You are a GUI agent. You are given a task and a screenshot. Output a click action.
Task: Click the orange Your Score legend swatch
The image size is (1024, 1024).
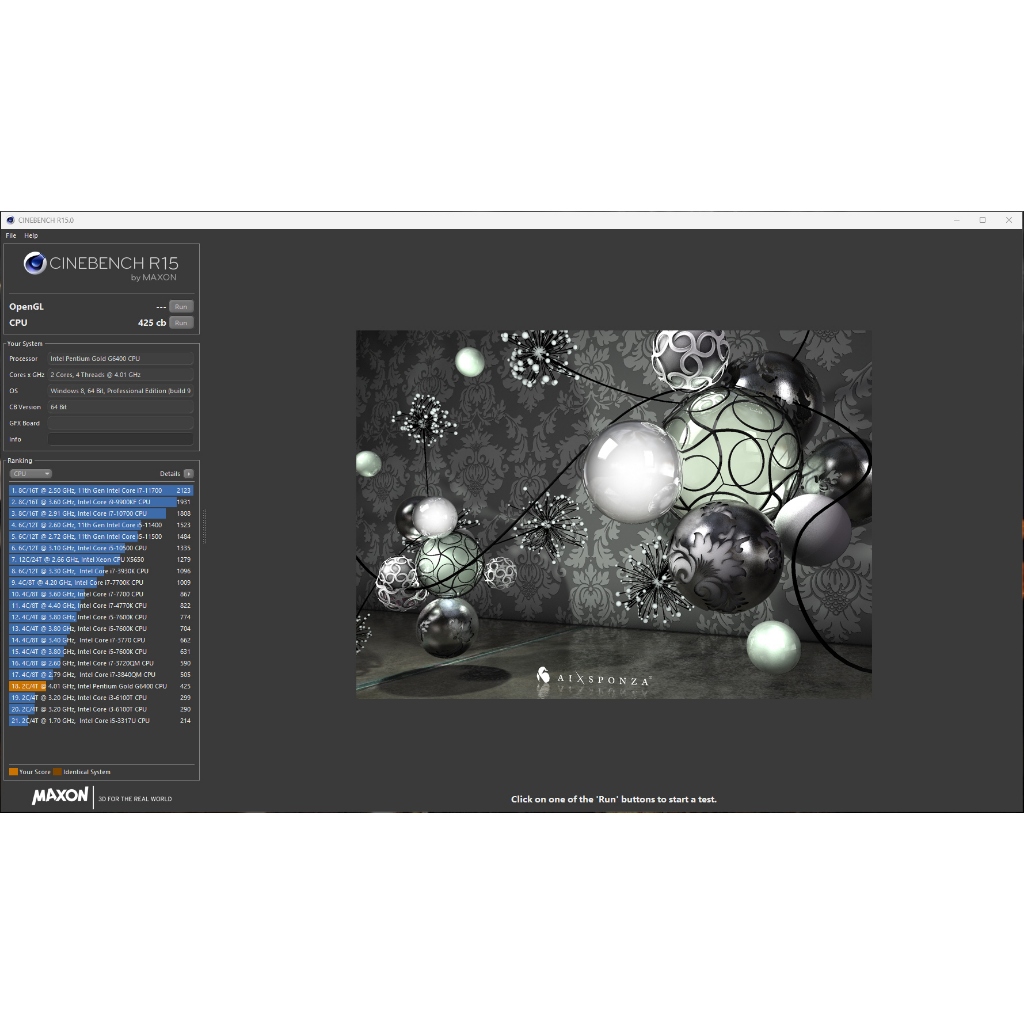pos(13,772)
